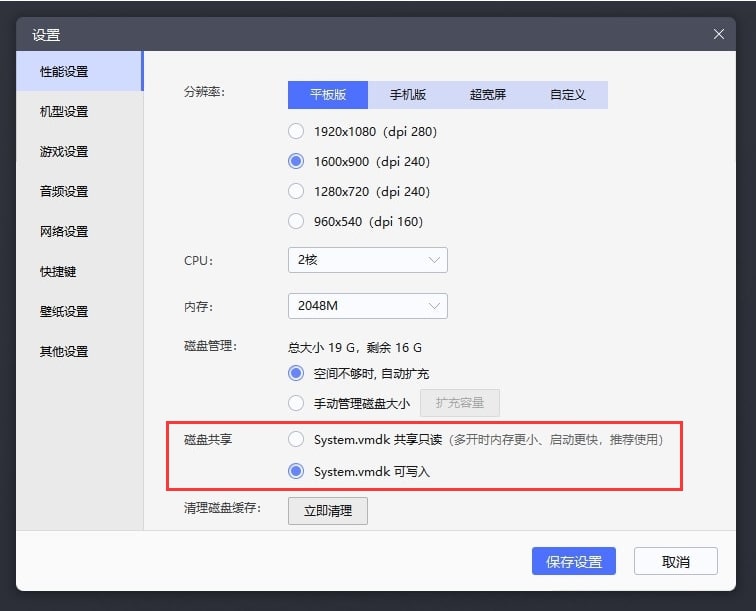Select System.vmdk 共享只读 option

point(296,439)
